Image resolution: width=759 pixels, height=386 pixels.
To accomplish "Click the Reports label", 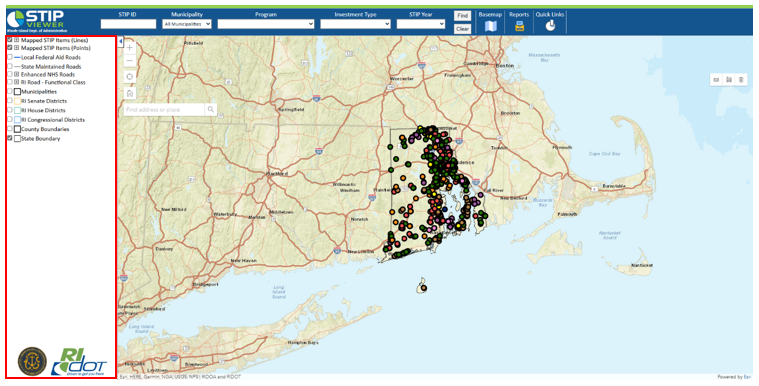I will (519, 15).
